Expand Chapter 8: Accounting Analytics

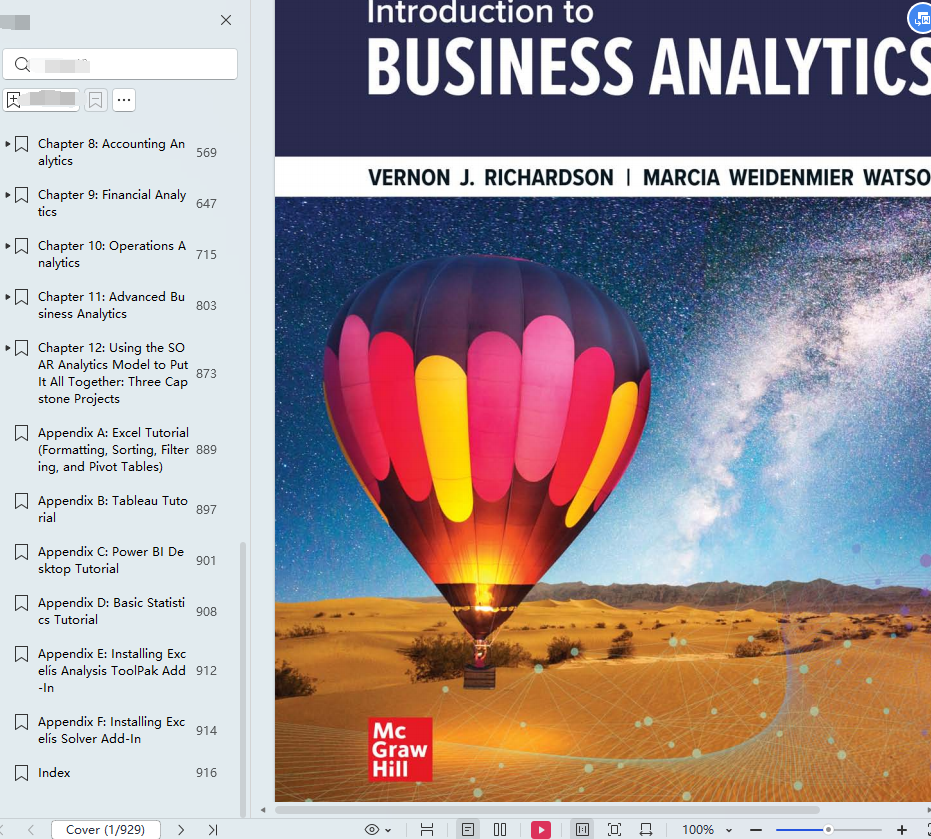(x=8, y=144)
